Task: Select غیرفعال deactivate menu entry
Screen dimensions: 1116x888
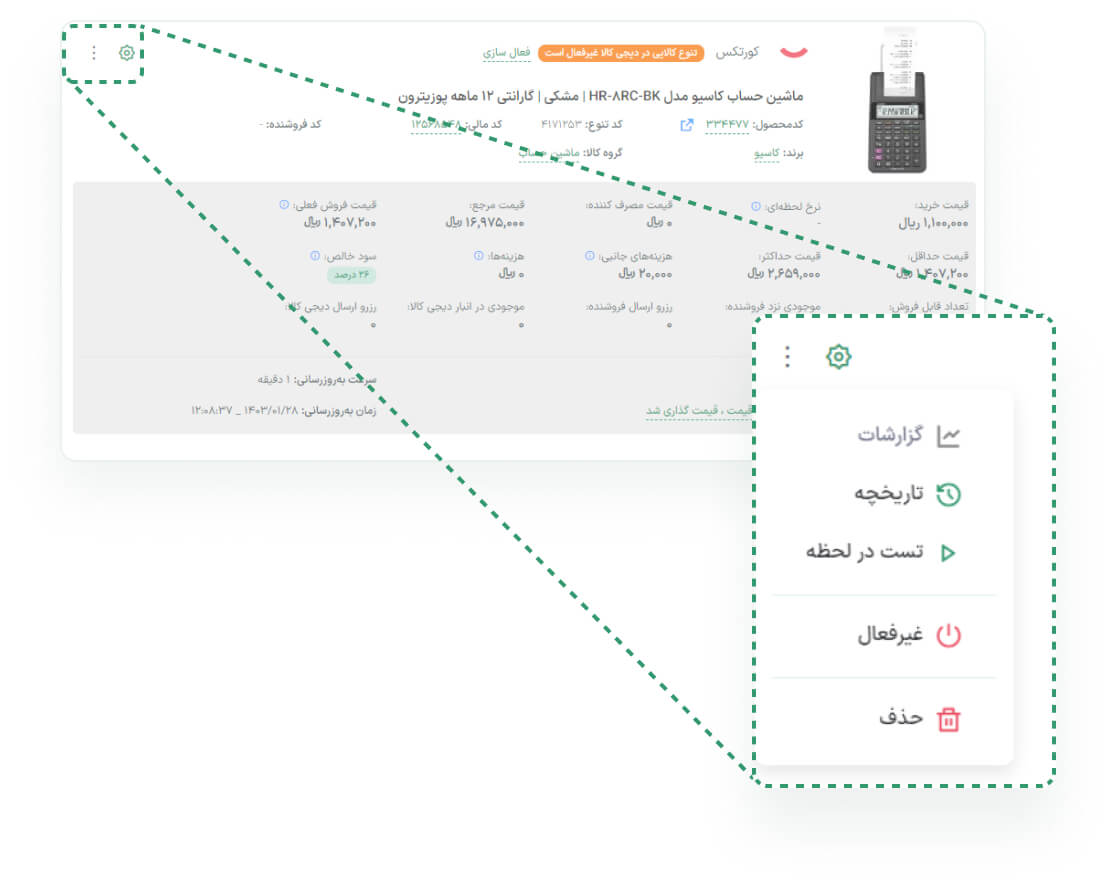Action: pyautogui.click(x=908, y=634)
